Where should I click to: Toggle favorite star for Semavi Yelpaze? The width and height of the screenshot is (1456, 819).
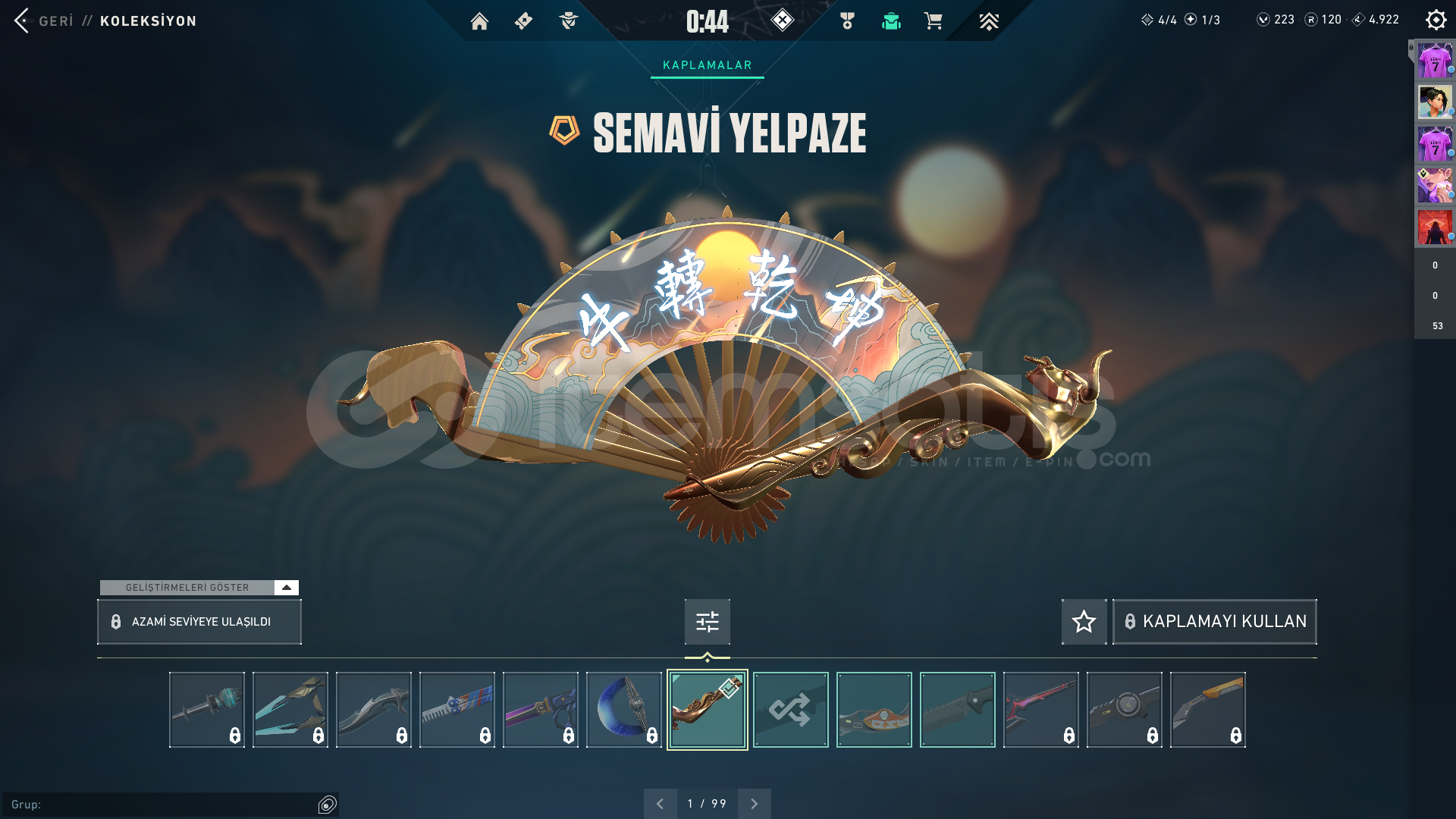point(1084,622)
